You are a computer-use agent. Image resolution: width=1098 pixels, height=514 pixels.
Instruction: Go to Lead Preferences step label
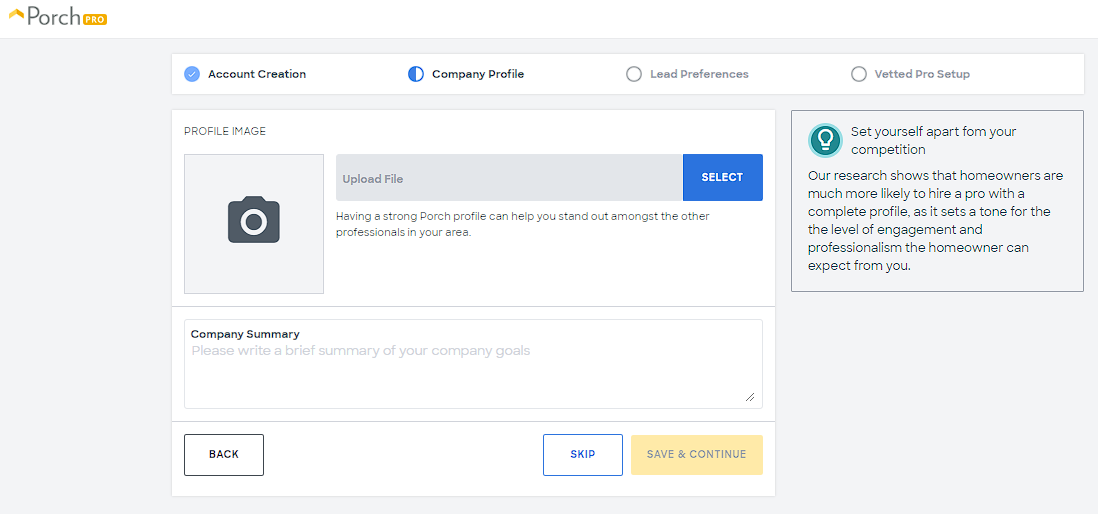tap(699, 74)
